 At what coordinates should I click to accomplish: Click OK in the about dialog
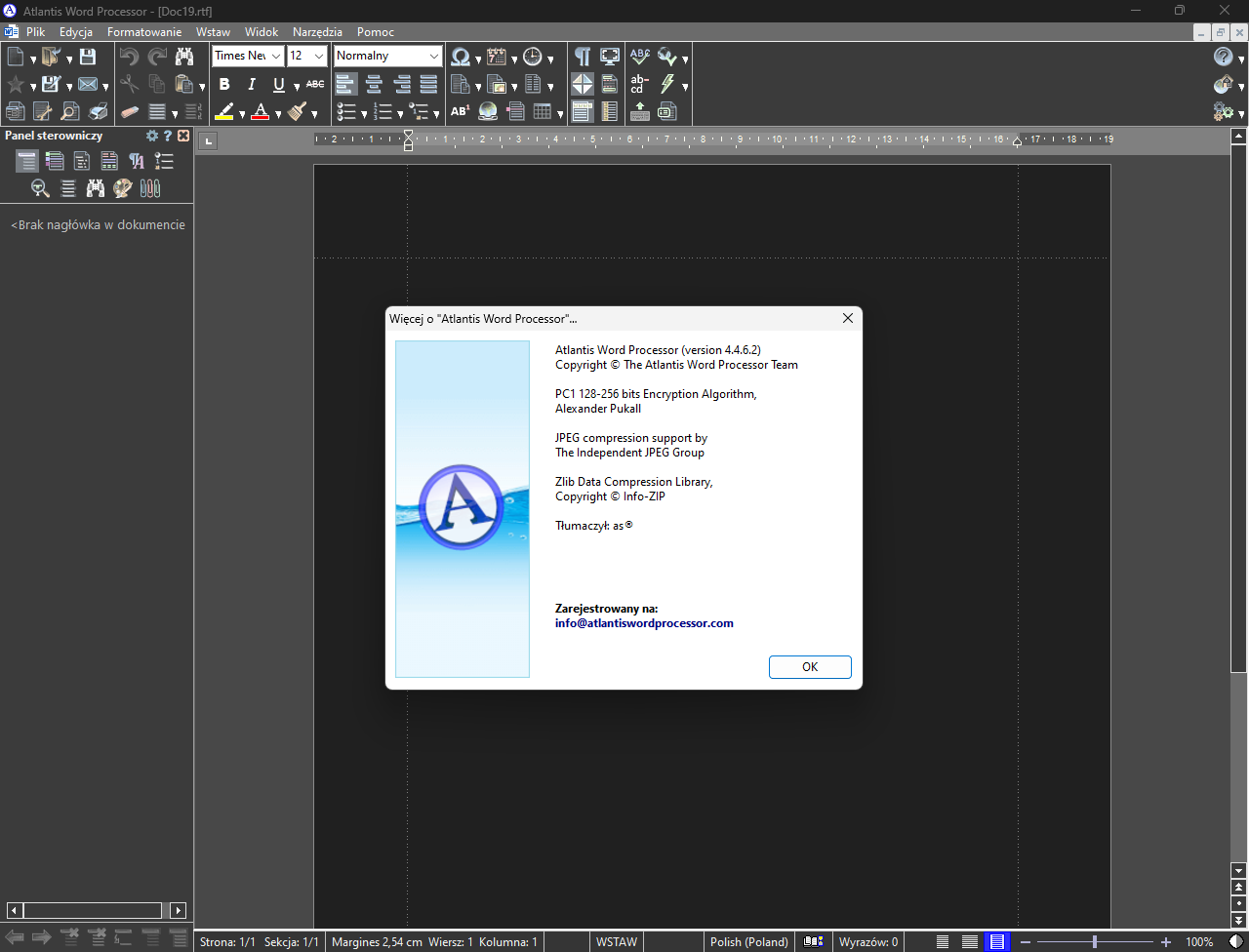810,667
